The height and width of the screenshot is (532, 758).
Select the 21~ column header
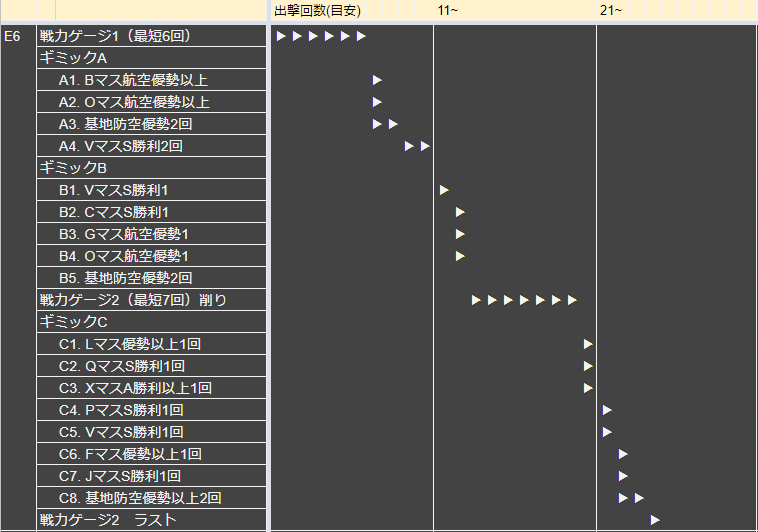(611, 10)
